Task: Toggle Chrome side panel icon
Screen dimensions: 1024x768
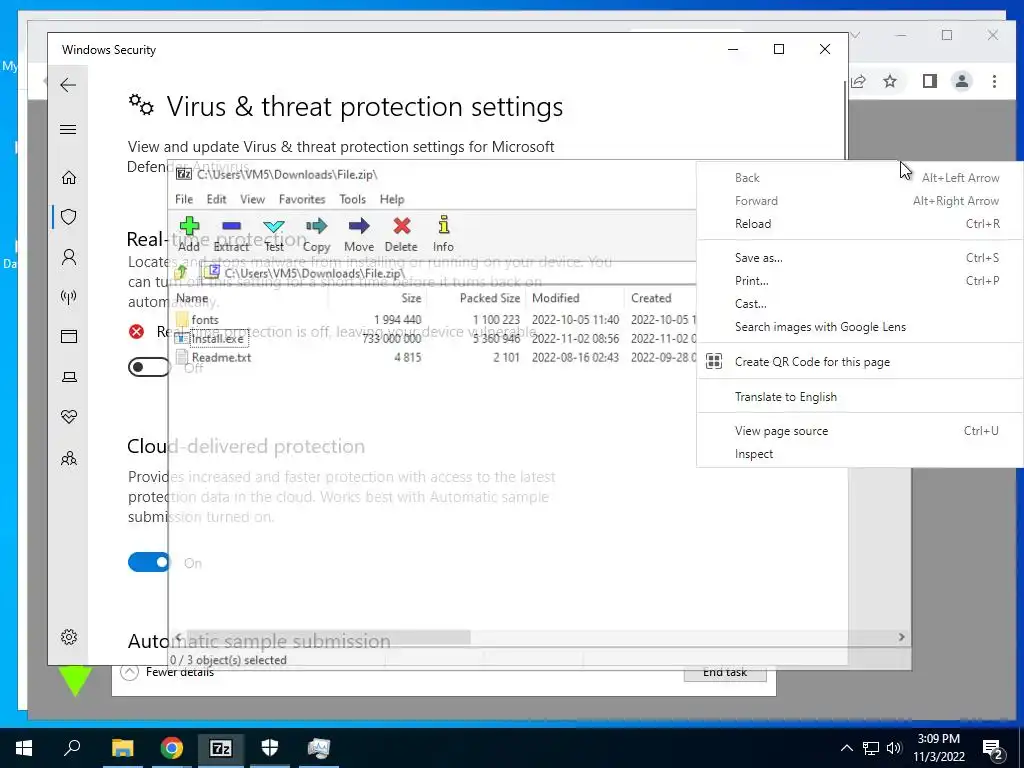Action: pos(929,81)
